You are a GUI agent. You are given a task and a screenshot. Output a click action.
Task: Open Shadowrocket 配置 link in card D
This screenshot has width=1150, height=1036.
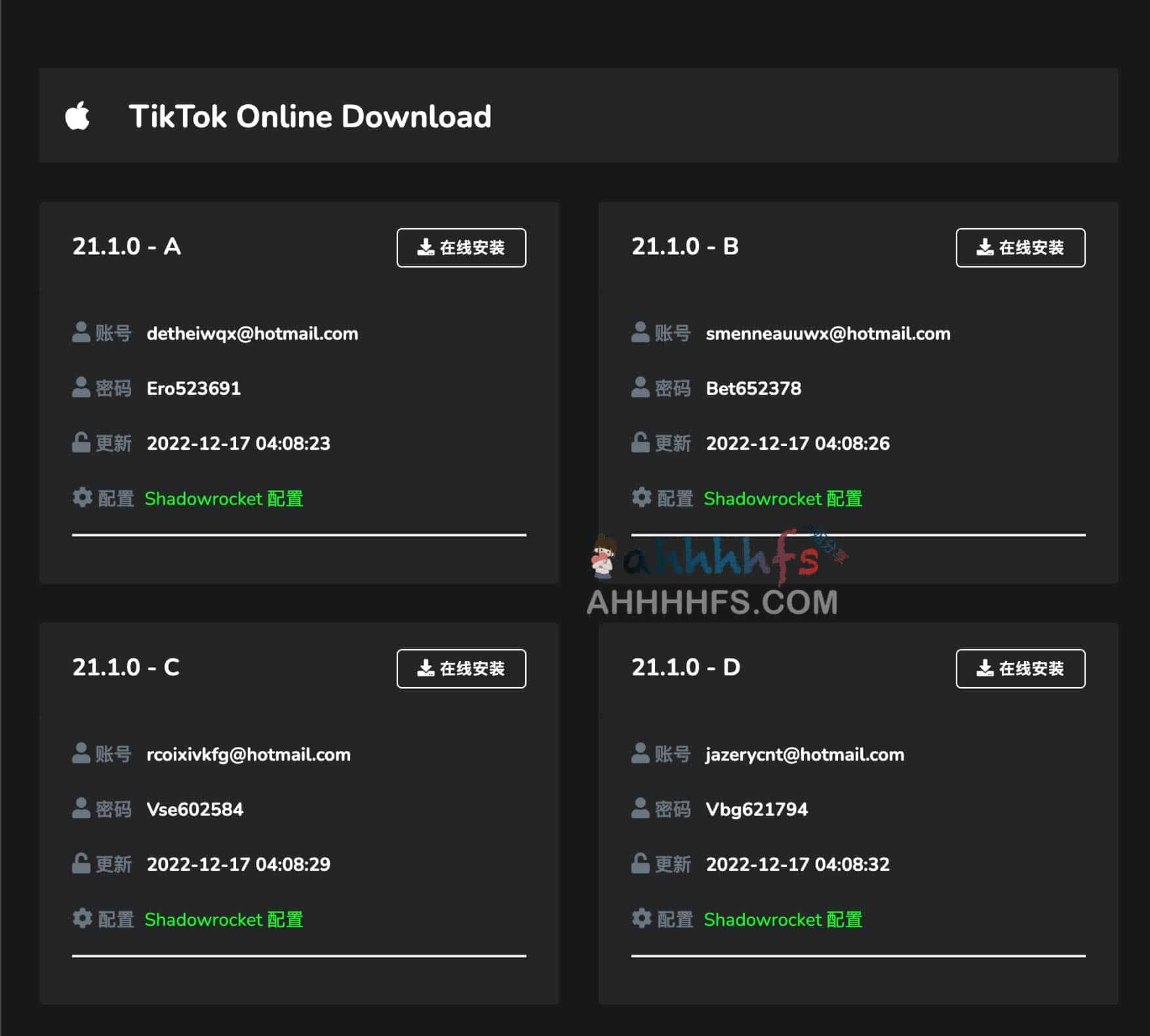click(783, 920)
